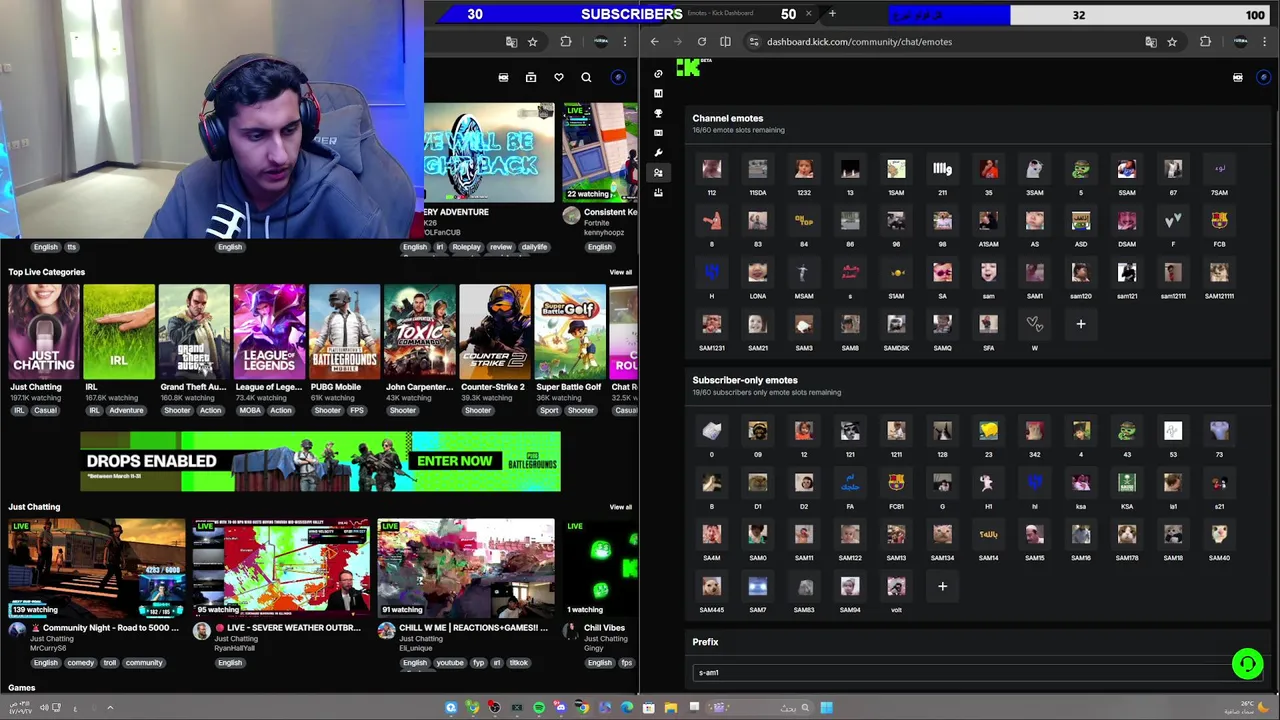The width and height of the screenshot is (1280, 720).
Task: Open the RyanHallYall channel link
Action: tap(237, 648)
